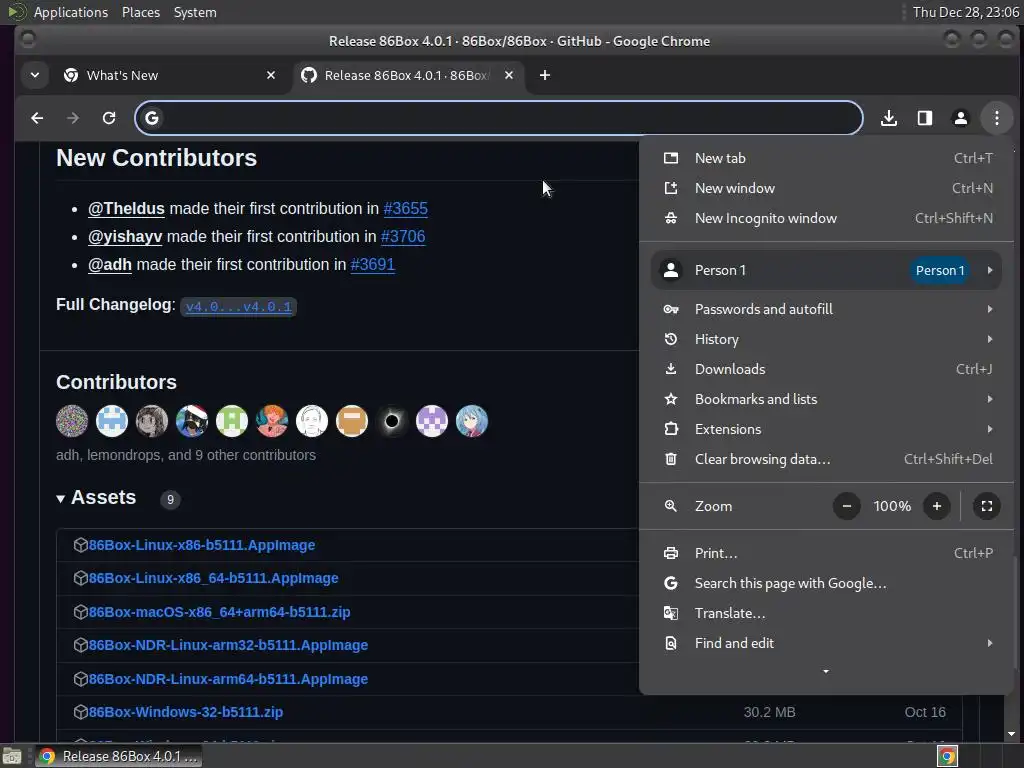
Task: Download 86Box-Windows-32-b5111.zip
Action: tap(185, 712)
